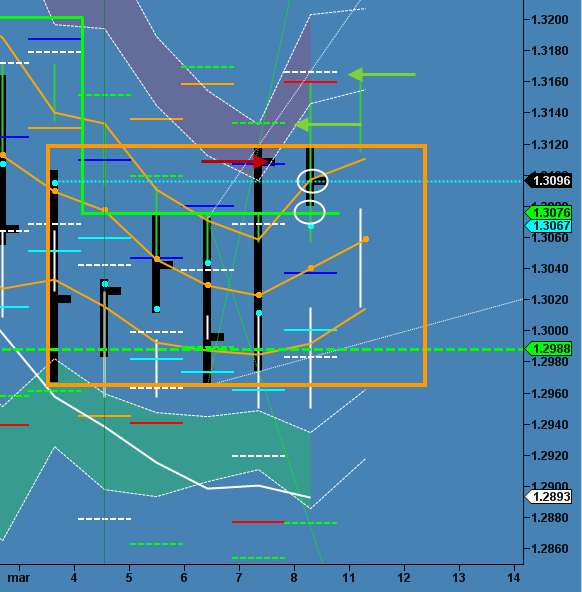Click the 'mar' label on date axis
This screenshot has height=592, width=582.
18,578
